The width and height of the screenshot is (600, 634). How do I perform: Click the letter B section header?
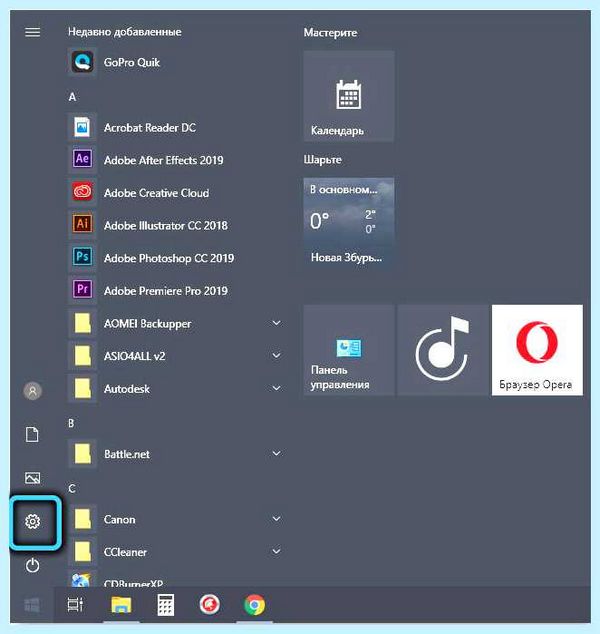[72, 423]
